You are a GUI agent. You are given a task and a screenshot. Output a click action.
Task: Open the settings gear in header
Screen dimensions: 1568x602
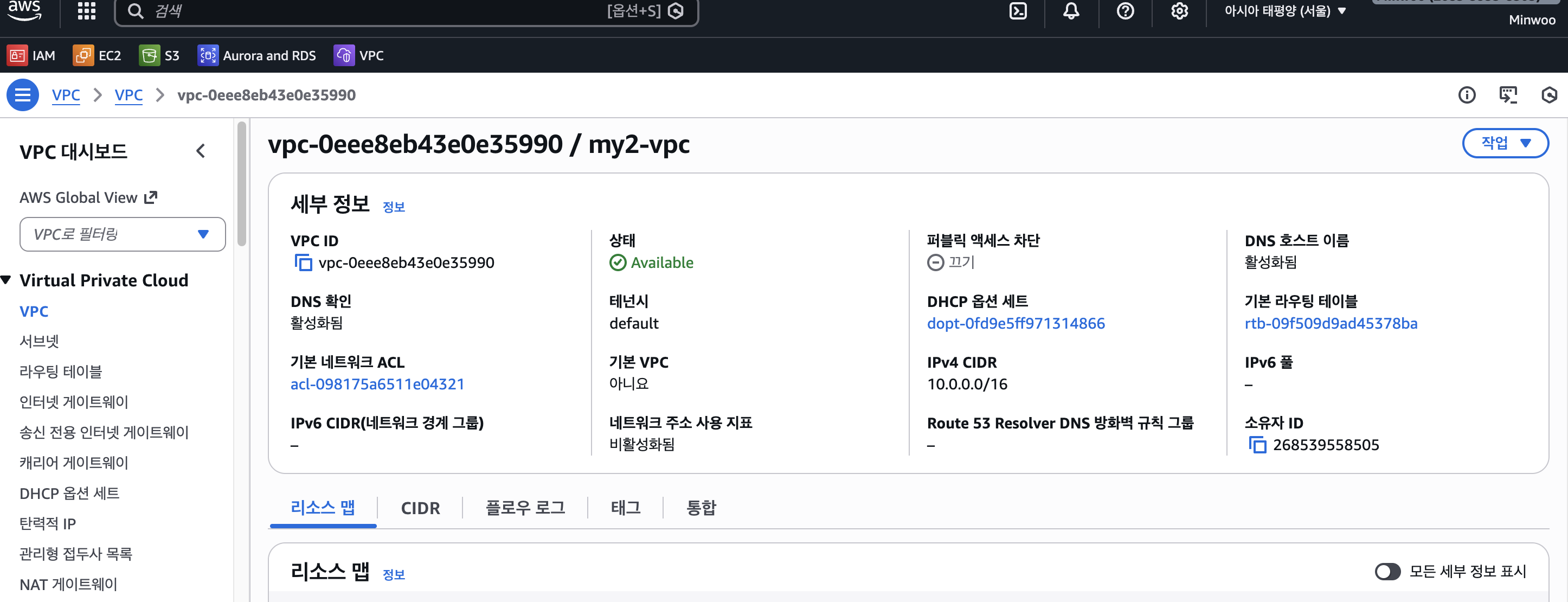[x=1179, y=10]
